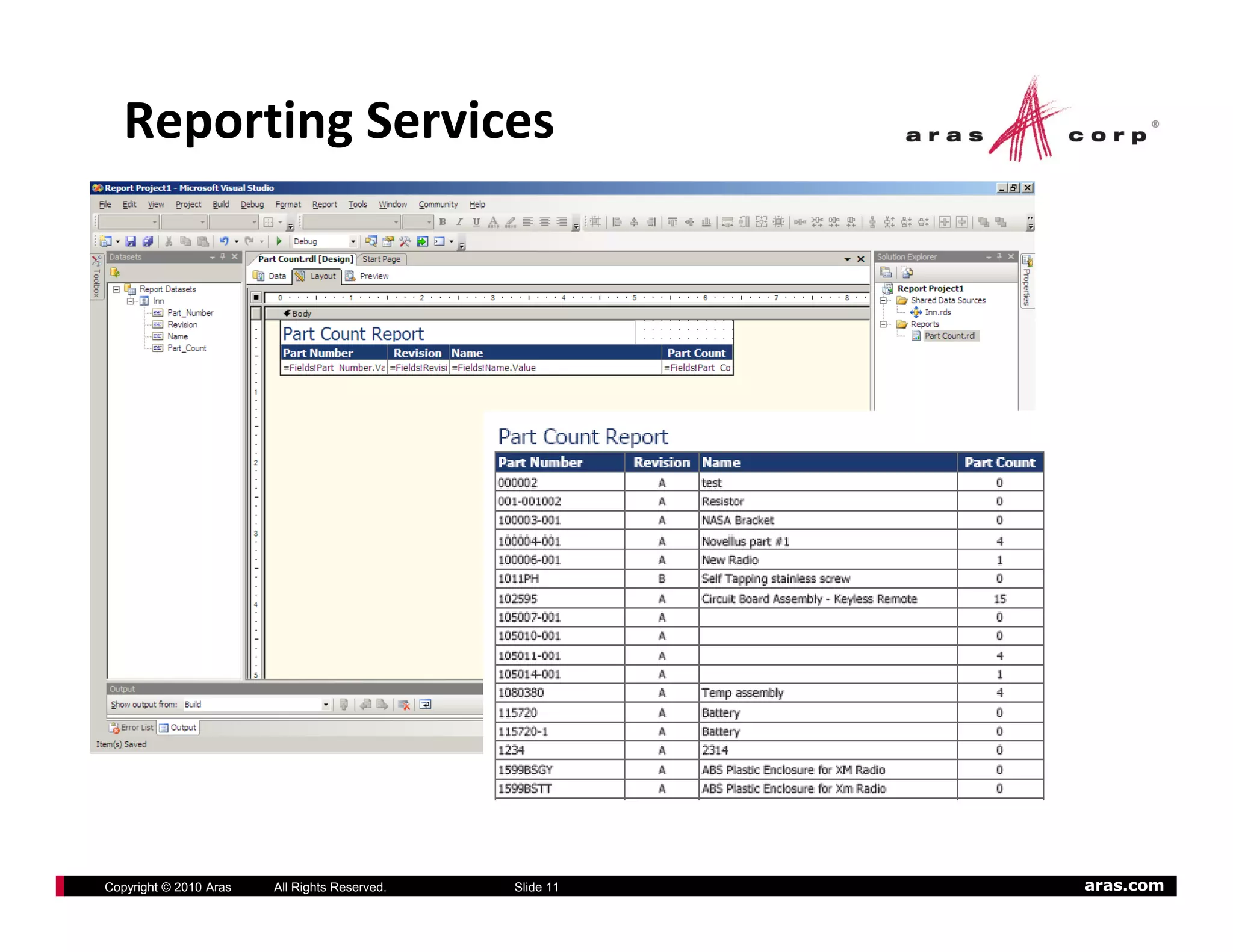Select the Layout tab
This screenshot has height=952, width=1233.
[x=316, y=276]
